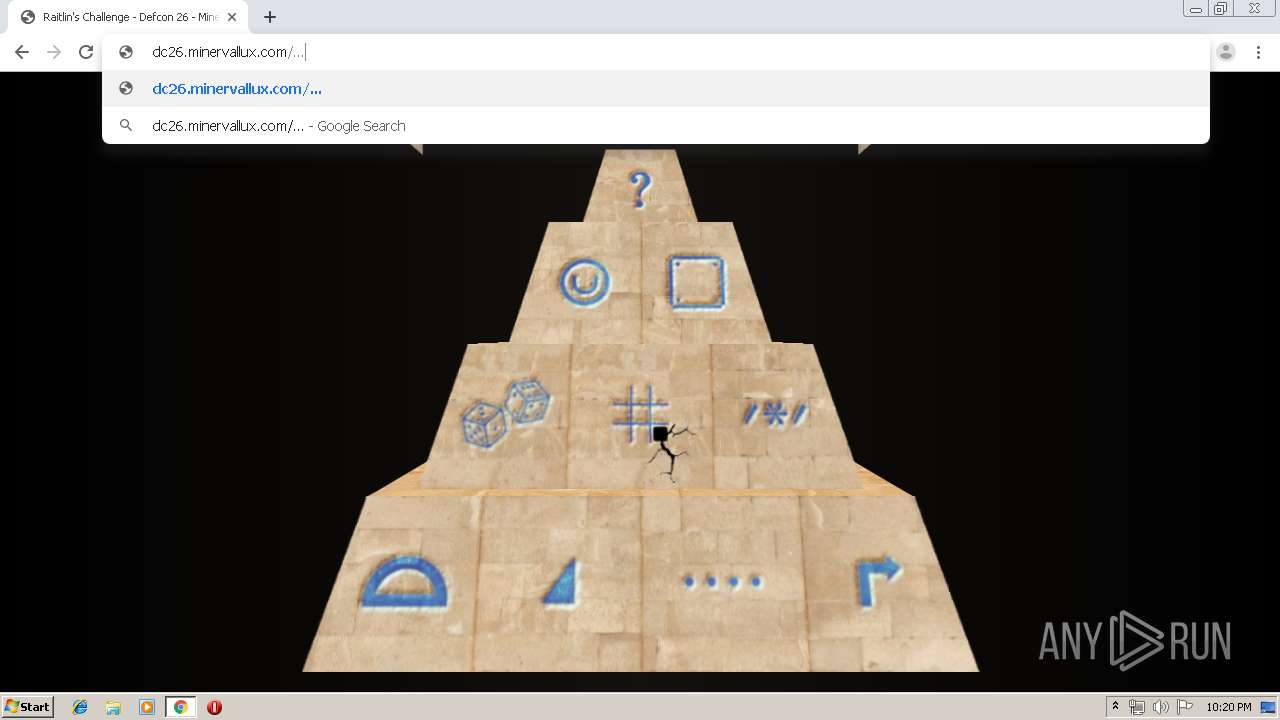1280x720 pixels.
Task: Reload the page
Action: click(86, 52)
